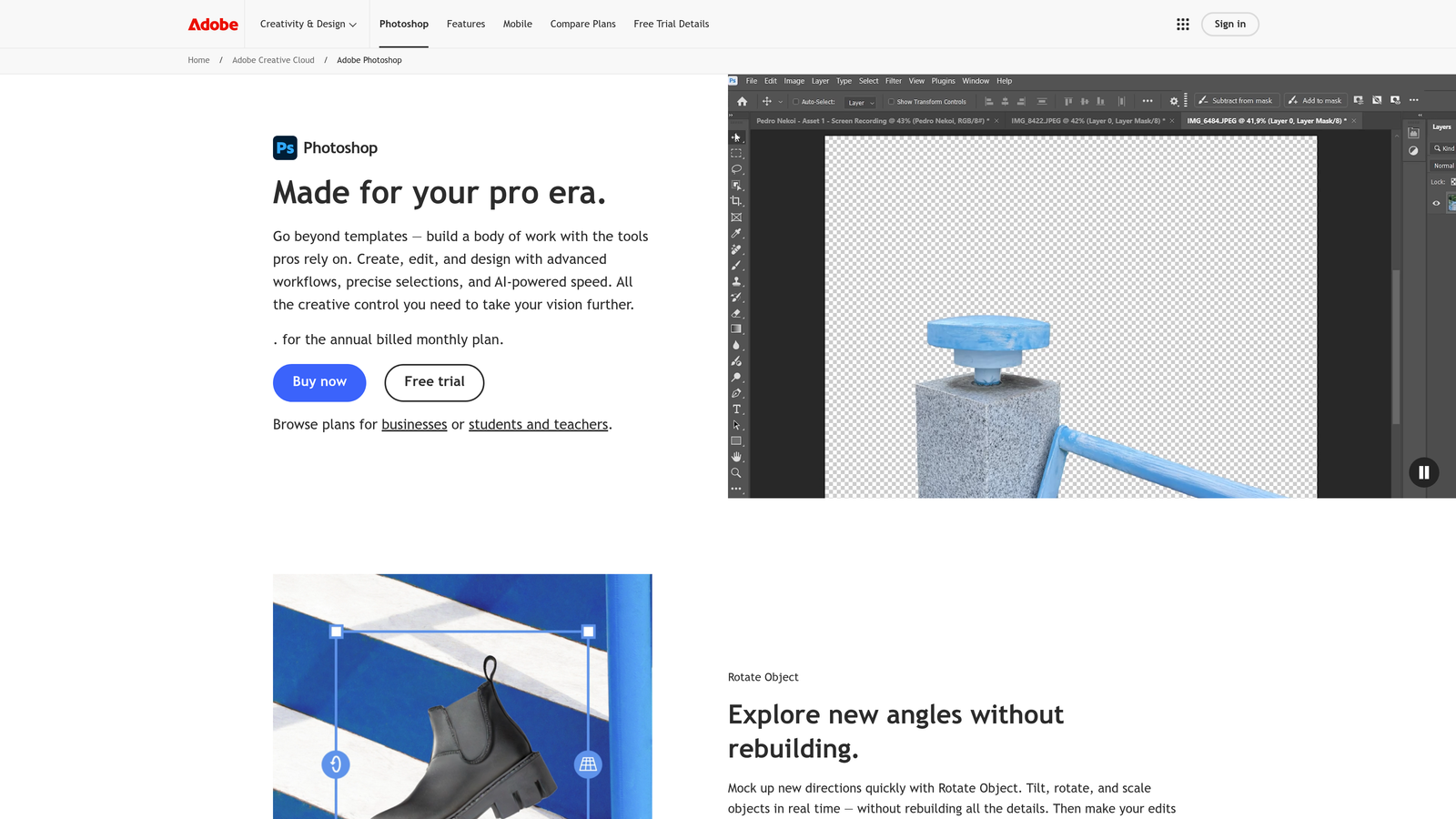Click the Adobe logo
The height and width of the screenshot is (819, 1456).
213,25
